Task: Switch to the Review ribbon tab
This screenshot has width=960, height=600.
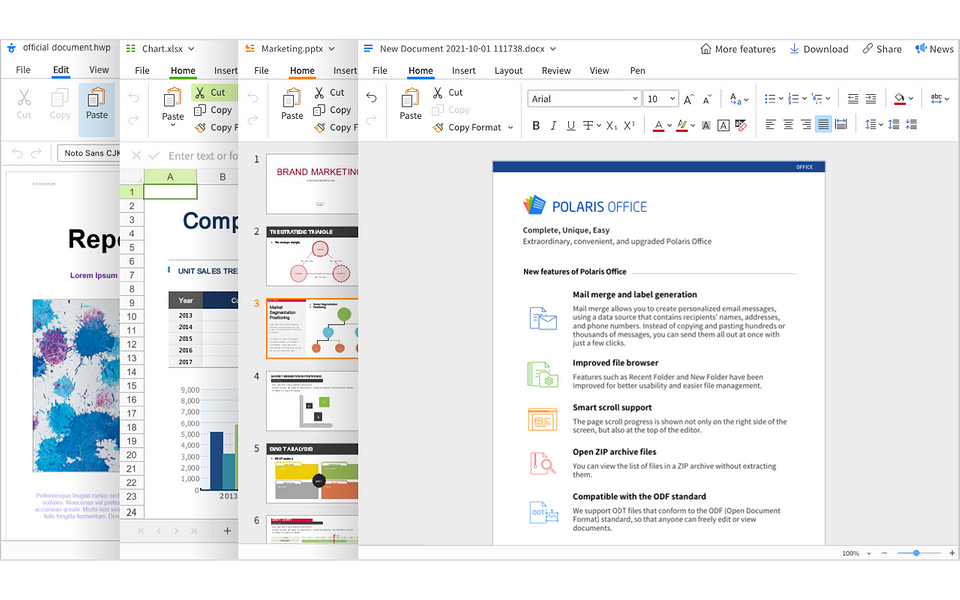Action: click(555, 70)
